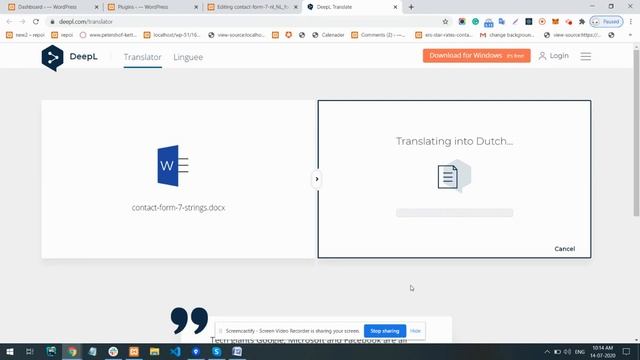Open Task View on taskbar
This screenshot has width=640, height=360.
29,351
